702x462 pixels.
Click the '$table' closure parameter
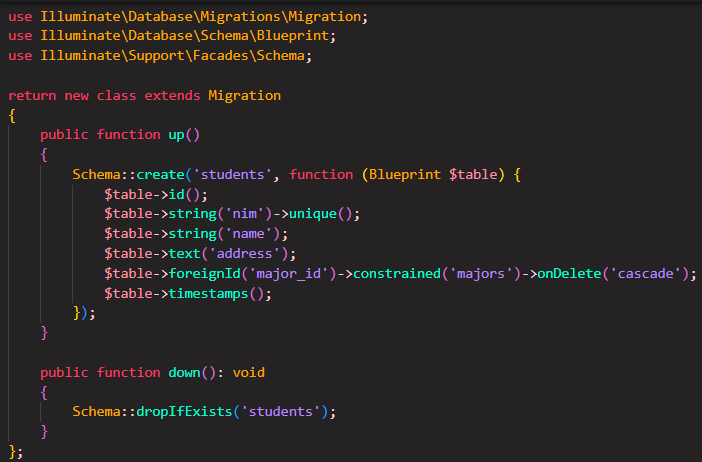pyautogui.click(x=473, y=175)
